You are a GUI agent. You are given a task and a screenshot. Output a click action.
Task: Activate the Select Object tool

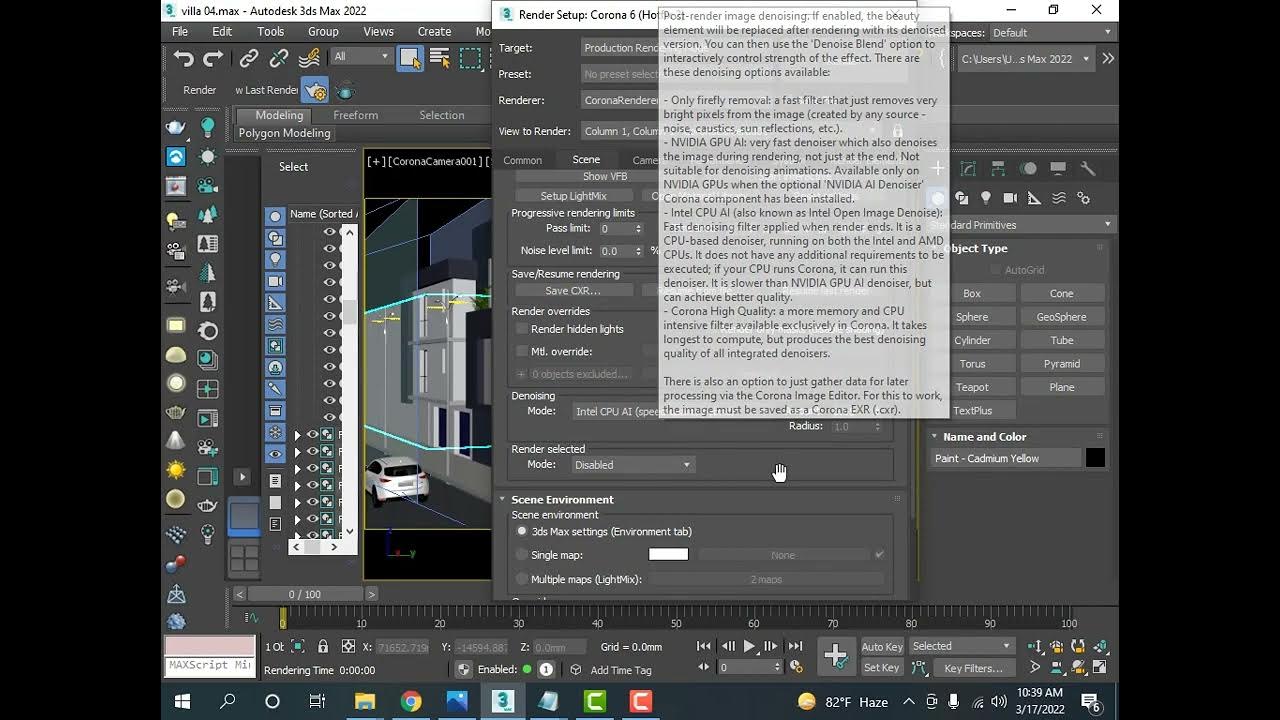pyautogui.click(x=410, y=58)
